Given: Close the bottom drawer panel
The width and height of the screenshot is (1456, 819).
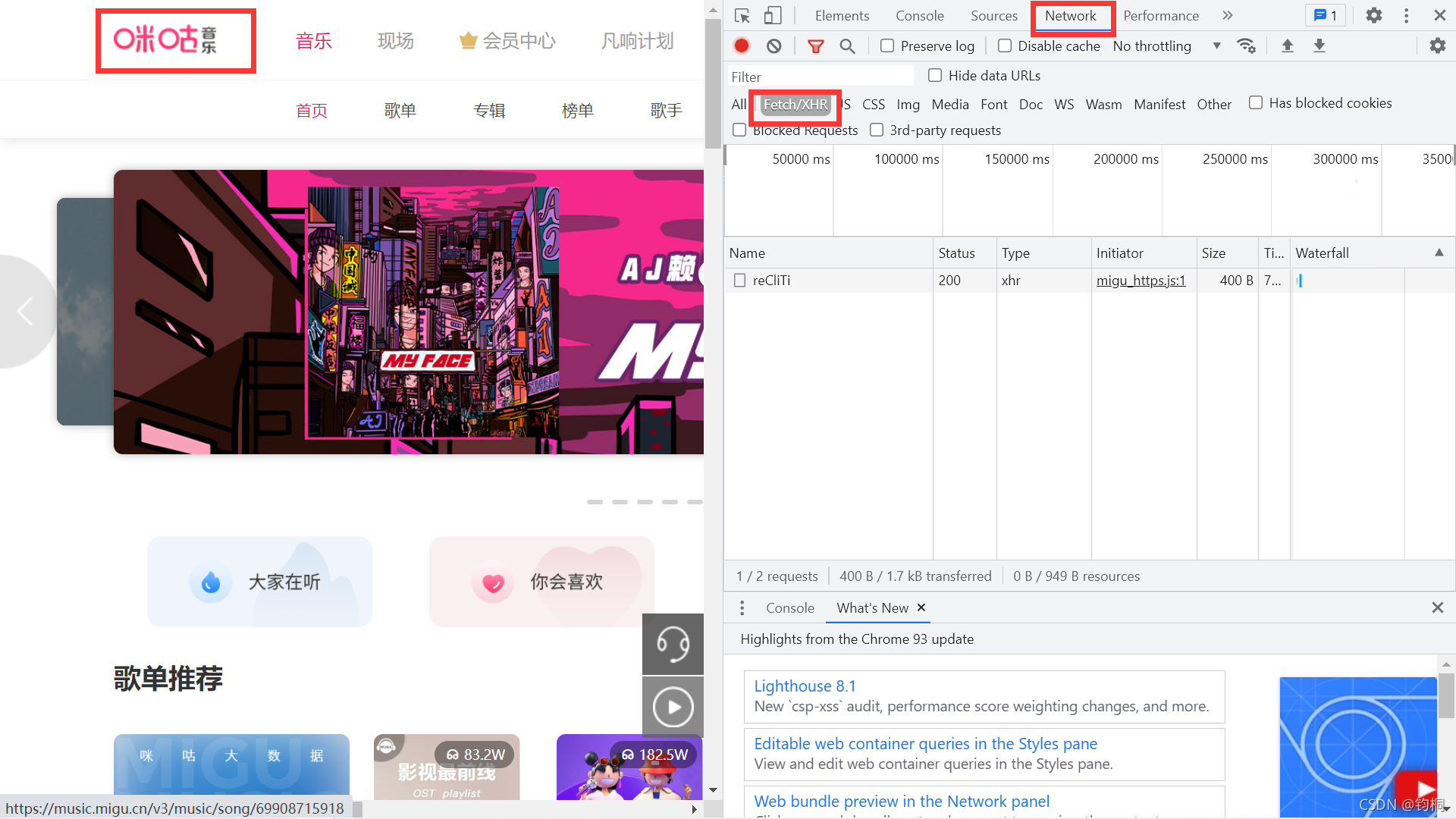Looking at the screenshot, I should [x=1437, y=607].
